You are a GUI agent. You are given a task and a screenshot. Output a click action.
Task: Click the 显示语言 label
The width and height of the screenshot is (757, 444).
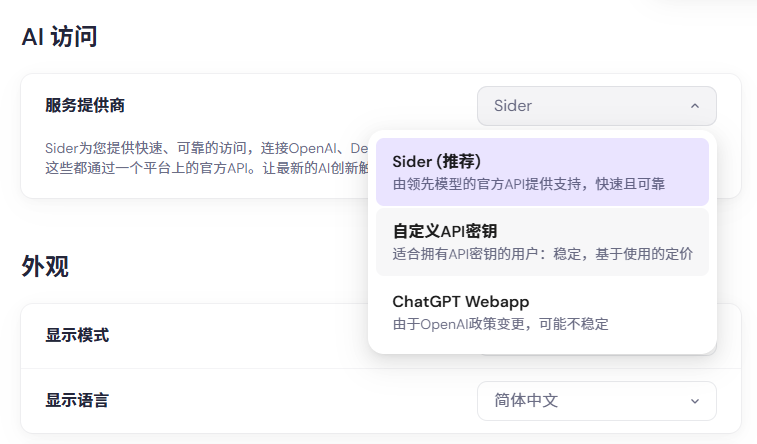pyautogui.click(x=77, y=400)
